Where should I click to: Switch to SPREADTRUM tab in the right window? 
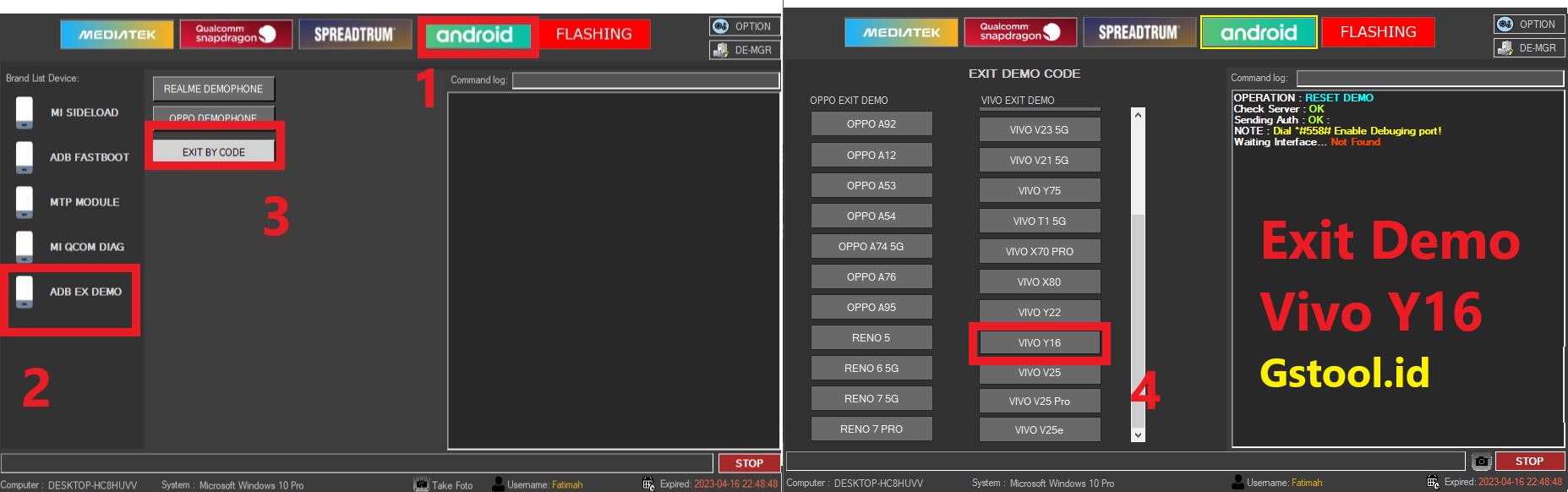pyautogui.click(x=1139, y=32)
